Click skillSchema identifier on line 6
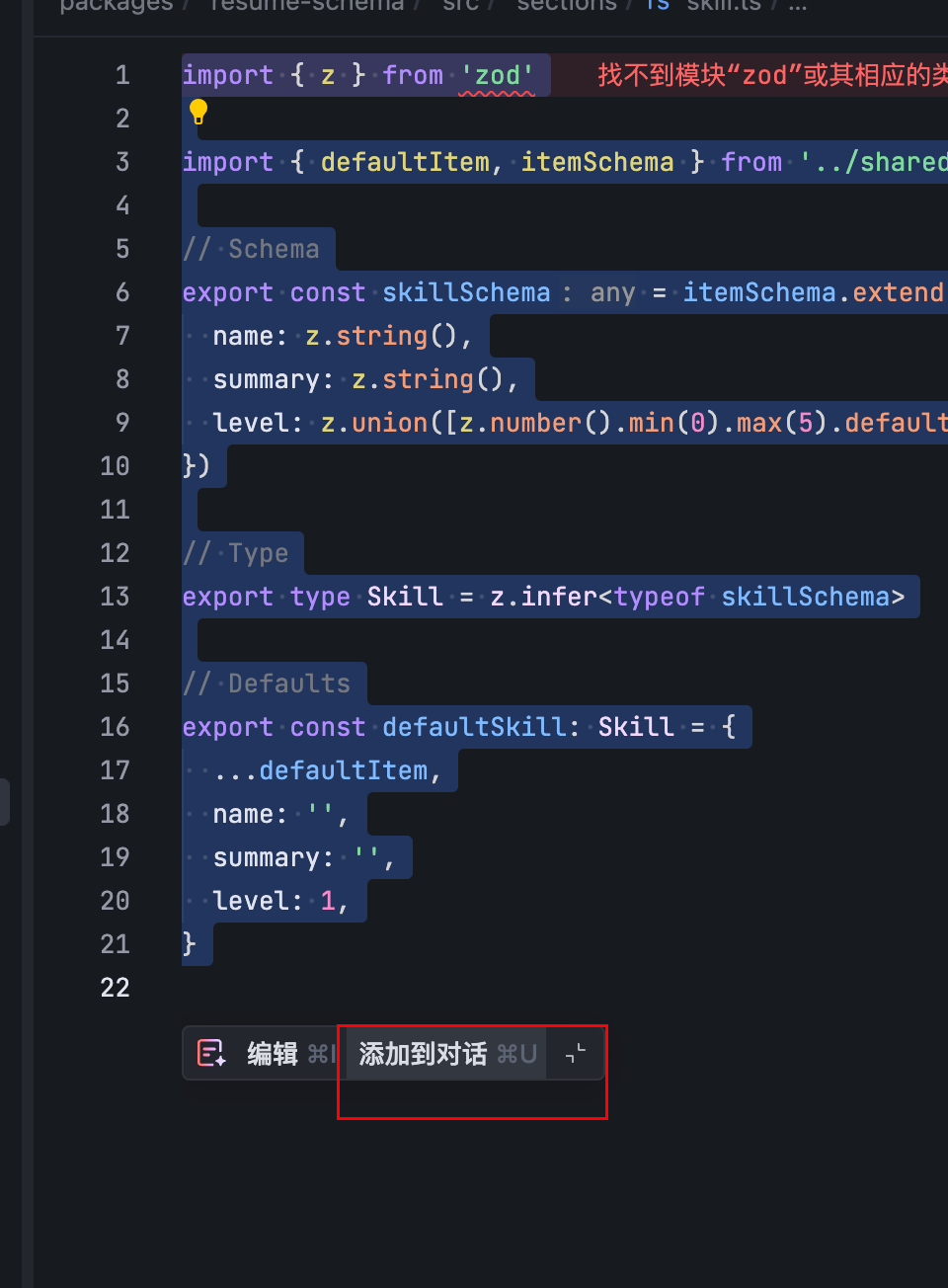Screen dimensions: 948x1288 tap(465, 292)
